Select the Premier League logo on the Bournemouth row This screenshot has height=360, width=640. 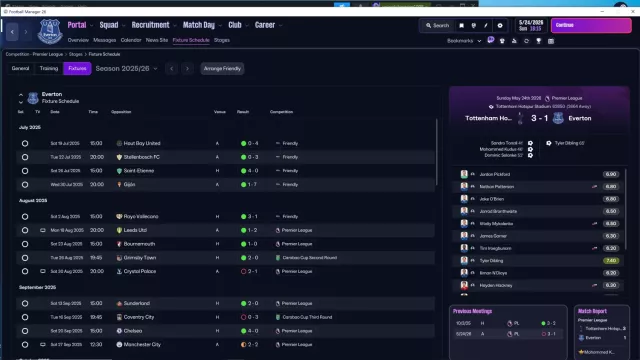tap(278, 244)
